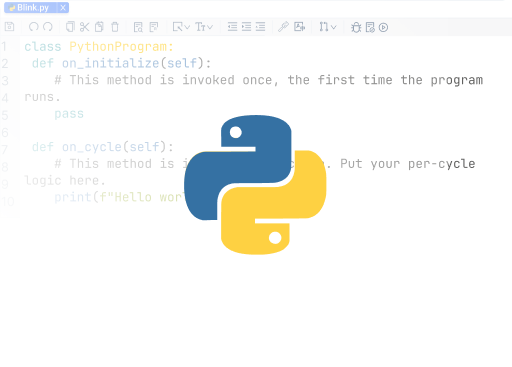Viewport: 512px width, 367px height.
Task: Click the Save icon in toolbar
Action: (x=9, y=27)
